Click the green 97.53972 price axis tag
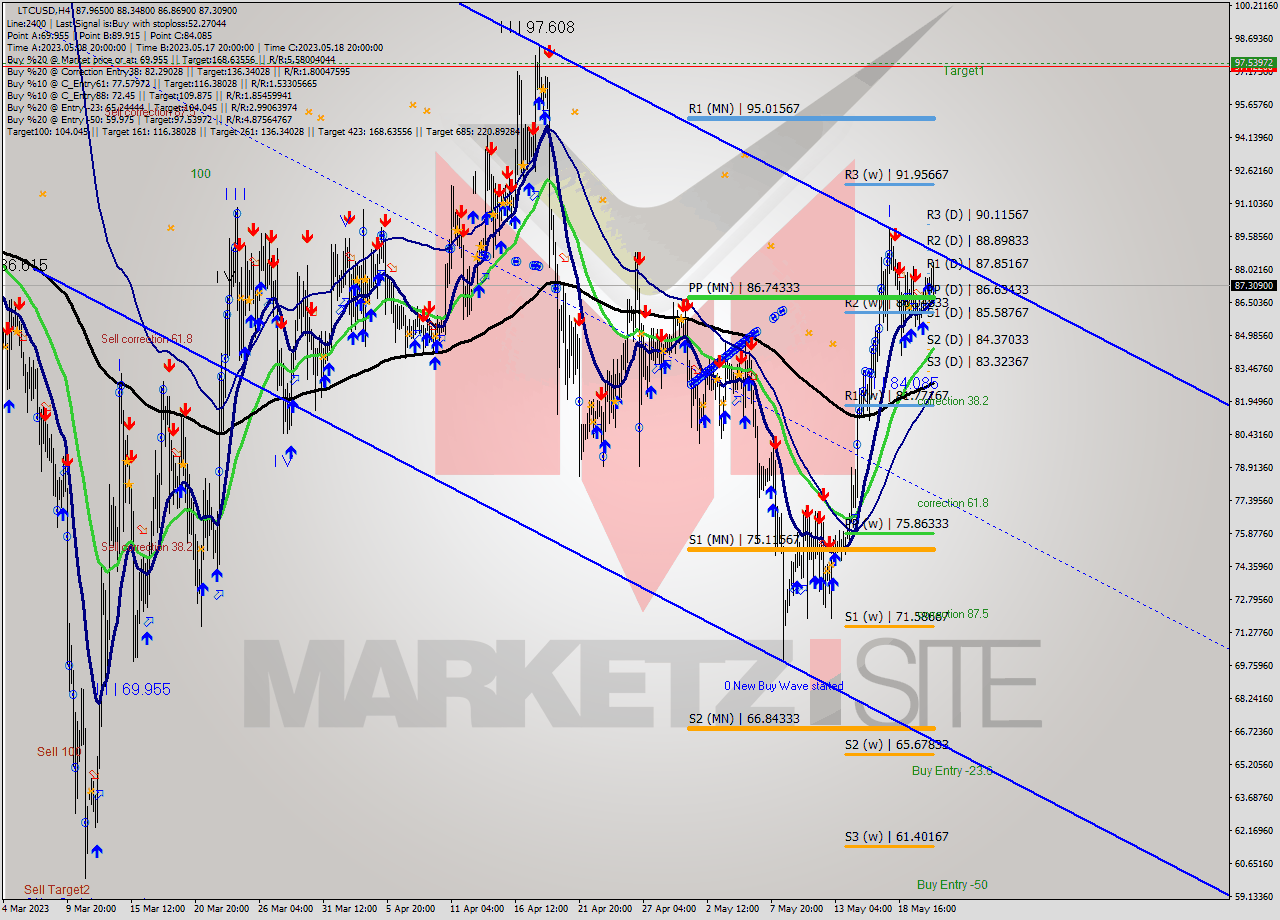This screenshot has height=920, width=1280. pyautogui.click(x=1253, y=62)
